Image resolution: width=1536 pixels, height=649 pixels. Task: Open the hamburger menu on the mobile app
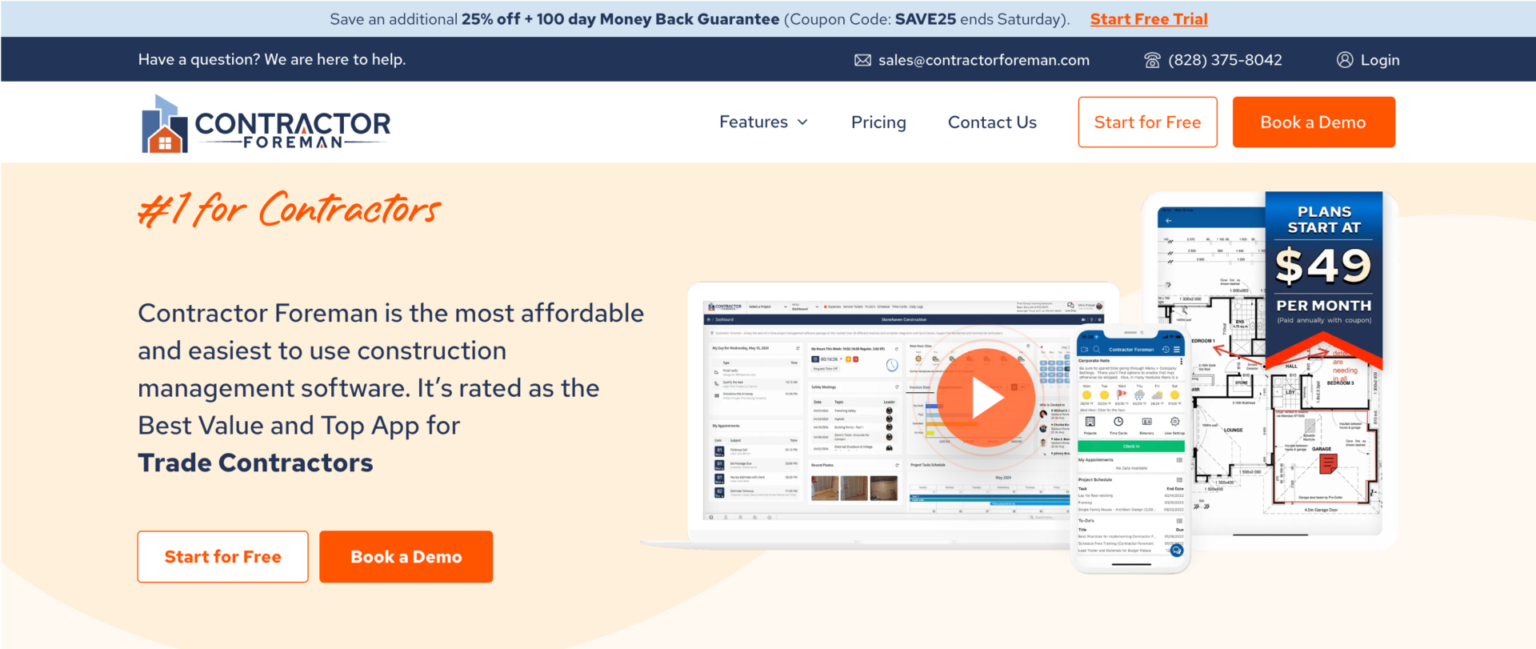click(x=1177, y=349)
